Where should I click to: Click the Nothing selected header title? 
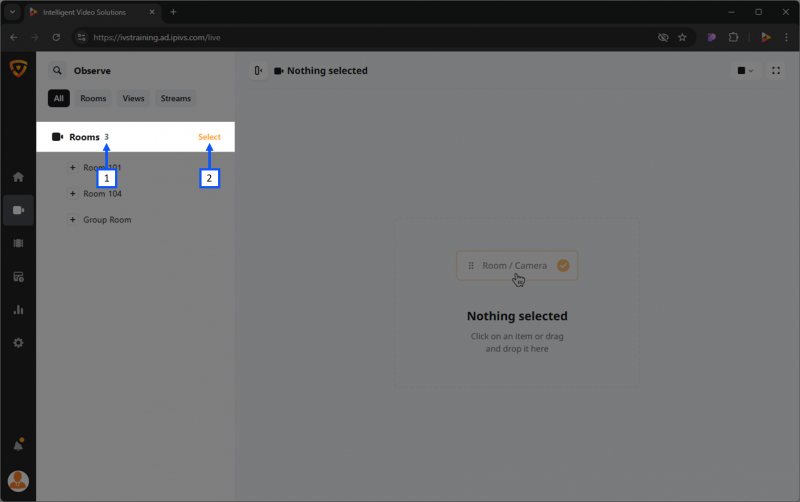(x=327, y=71)
